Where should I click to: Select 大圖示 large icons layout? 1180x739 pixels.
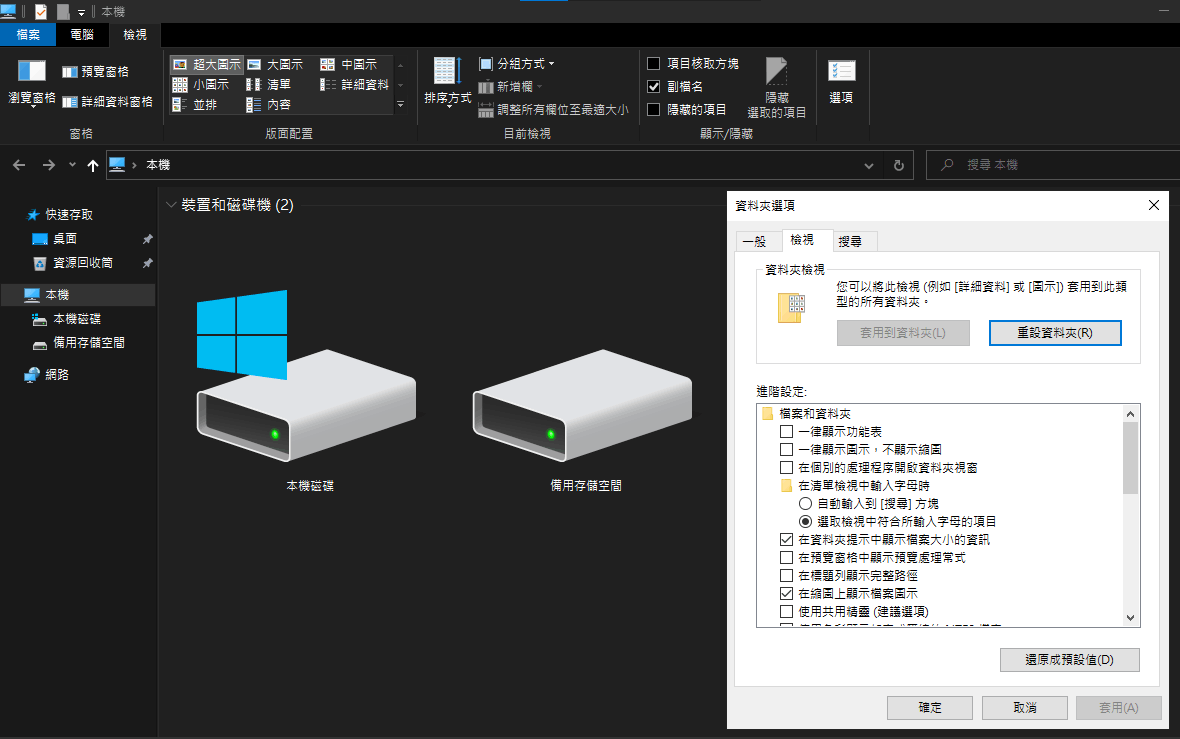[275, 65]
